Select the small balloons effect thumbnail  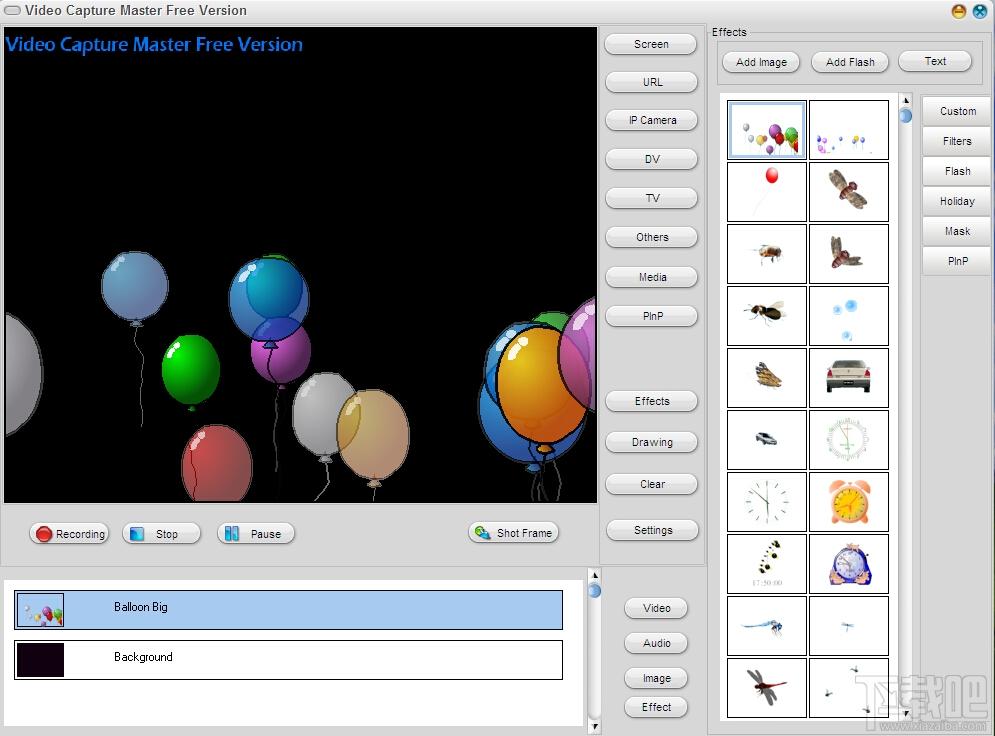tap(849, 129)
